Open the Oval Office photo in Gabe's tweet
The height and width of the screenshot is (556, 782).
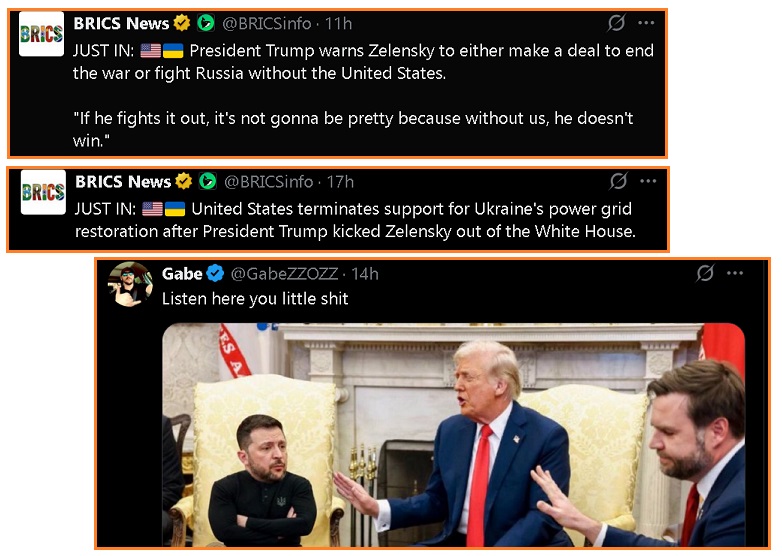pos(453,434)
